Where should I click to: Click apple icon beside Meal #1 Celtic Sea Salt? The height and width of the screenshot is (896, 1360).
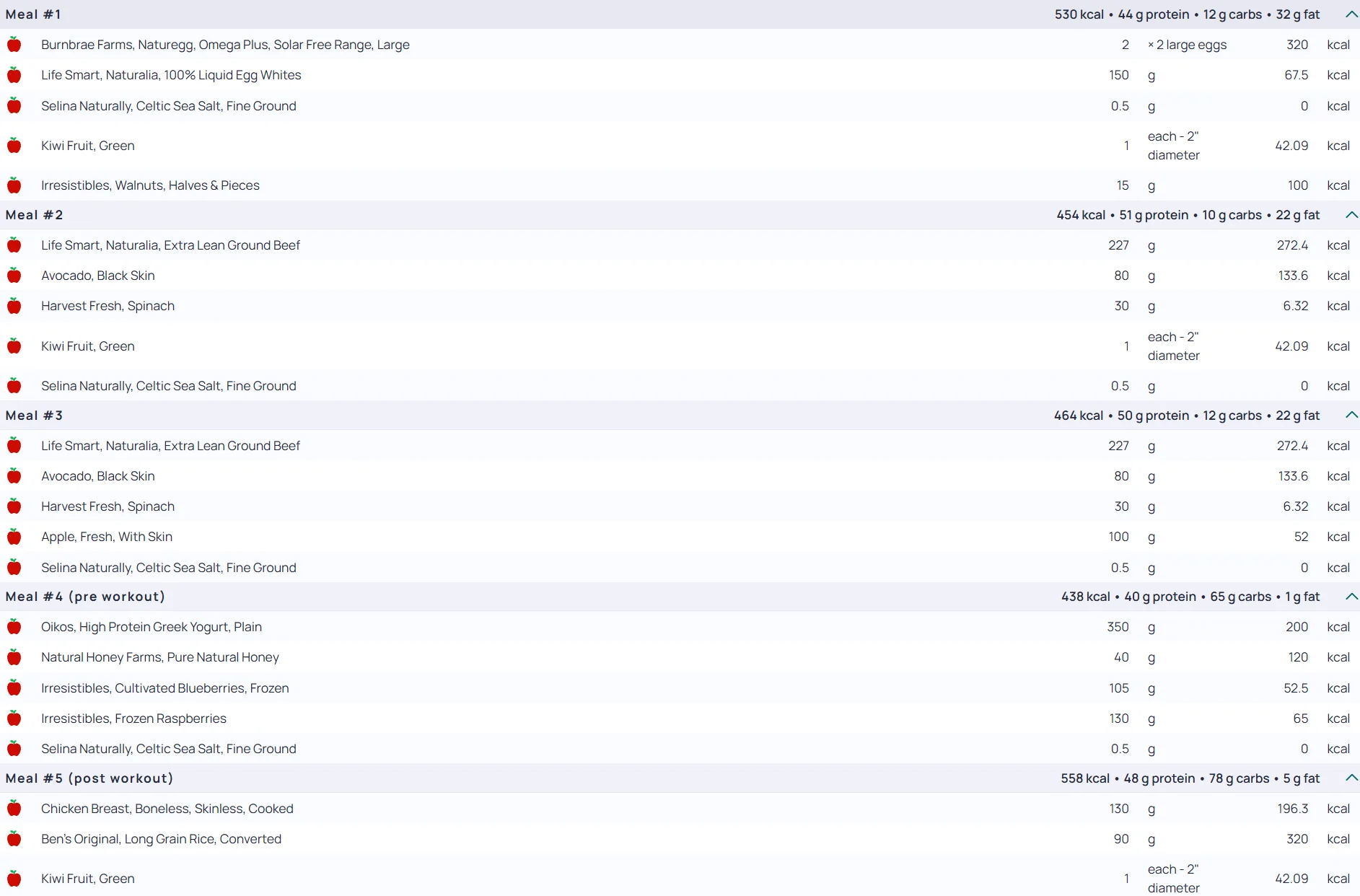(x=14, y=106)
